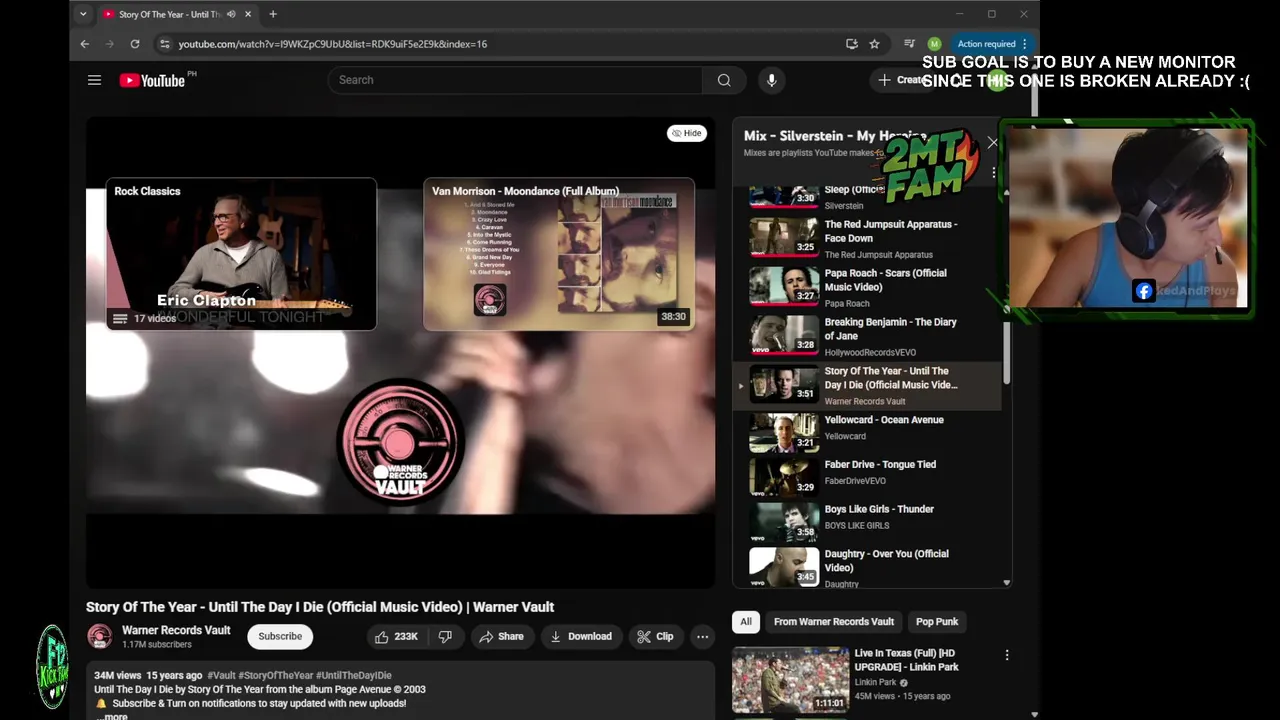Click the Warner Records Vault channel name
This screenshot has width=1280, height=720.
pos(176,630)
